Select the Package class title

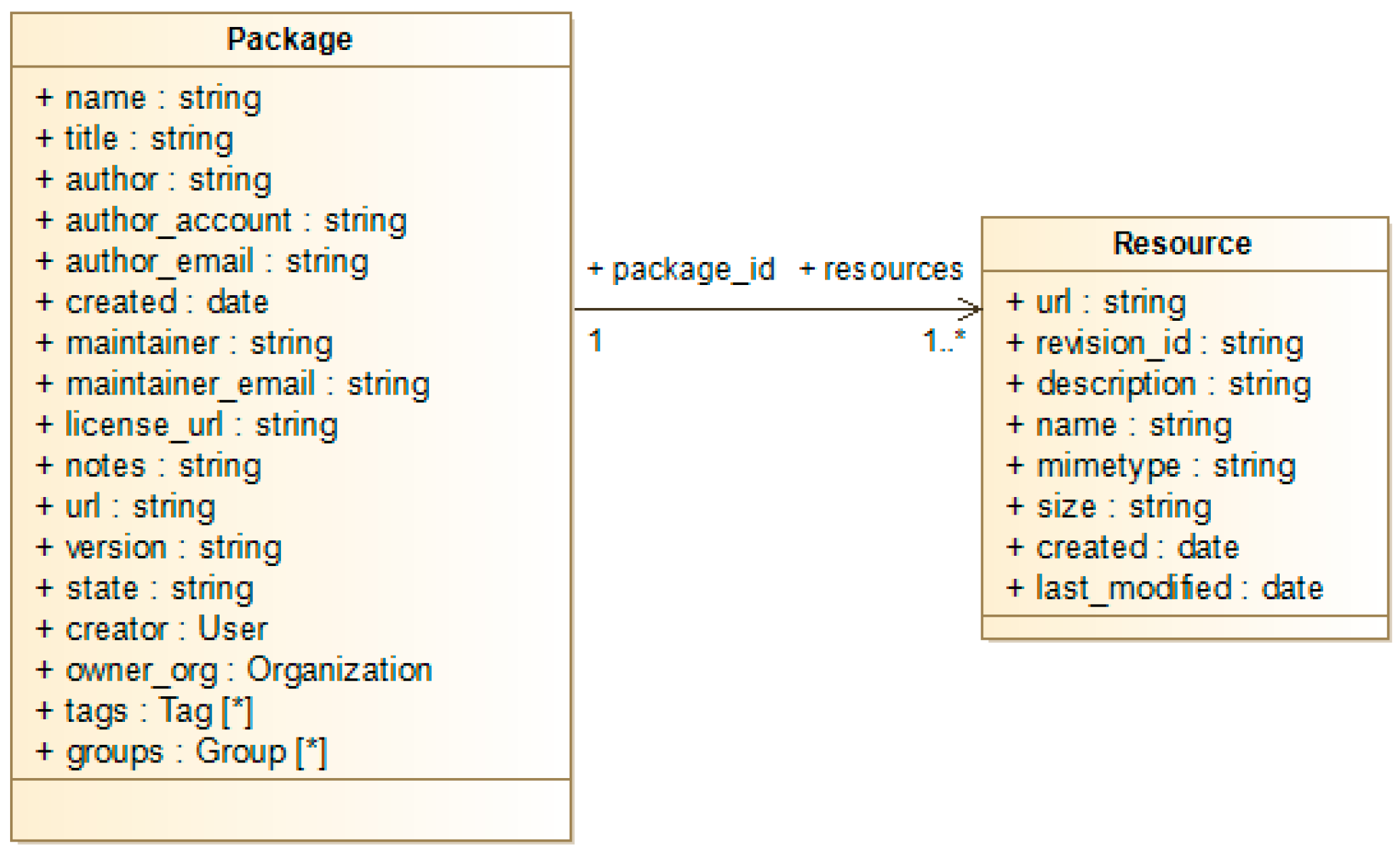coord(290,40)
